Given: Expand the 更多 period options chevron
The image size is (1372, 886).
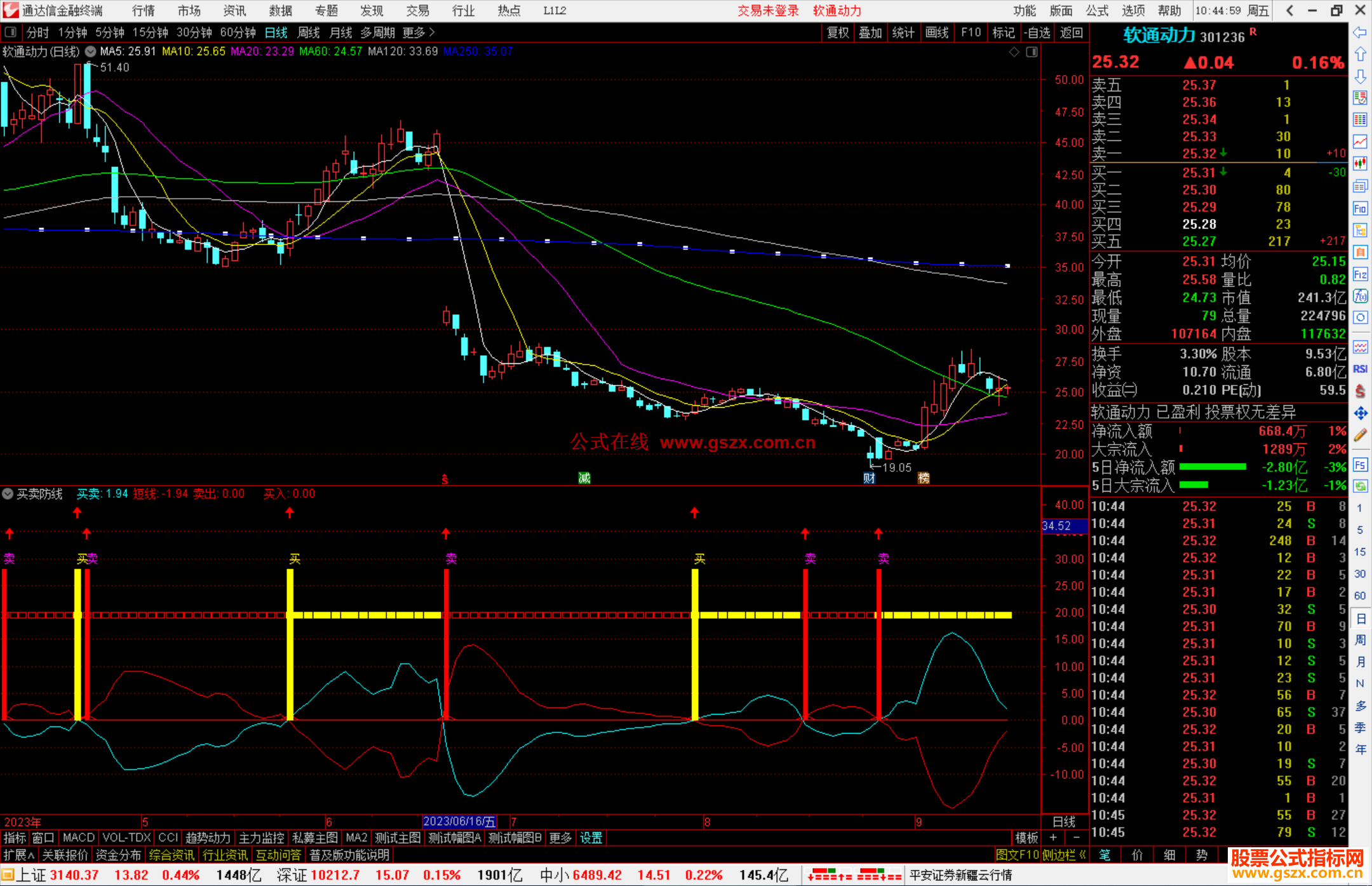Looking at the screenshot, I should coord(432,32).
